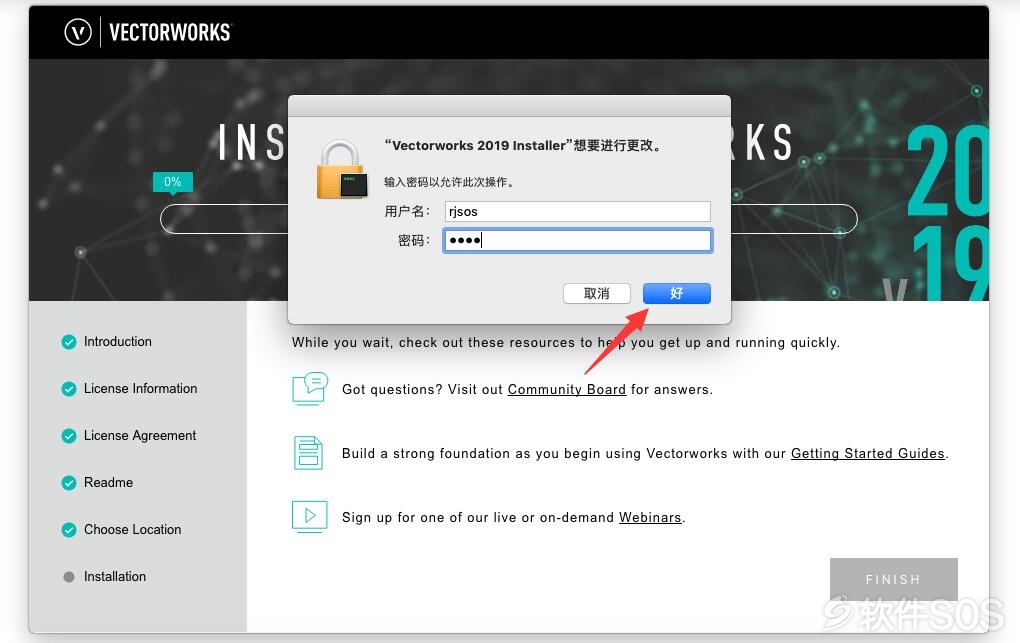Focus the 用户名 username field
The width and height of the screenshot is (1020, 643).
578,211
